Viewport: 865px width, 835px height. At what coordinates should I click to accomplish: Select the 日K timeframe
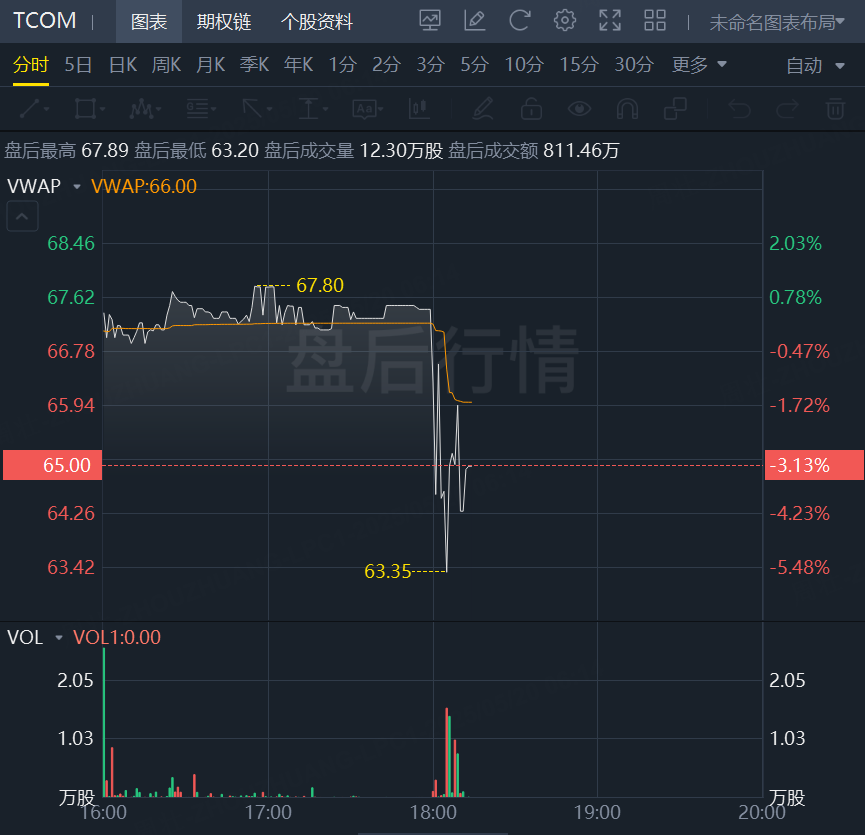coord(122,65)
